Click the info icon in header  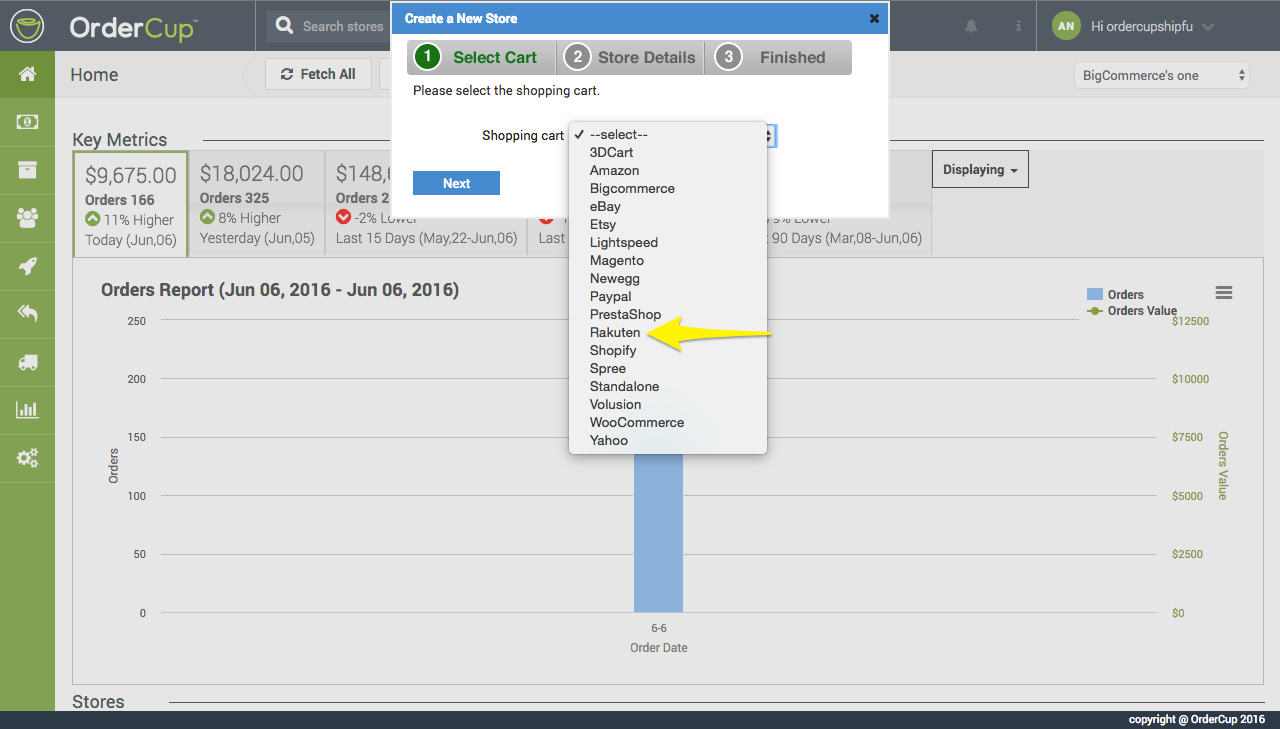1018,26
